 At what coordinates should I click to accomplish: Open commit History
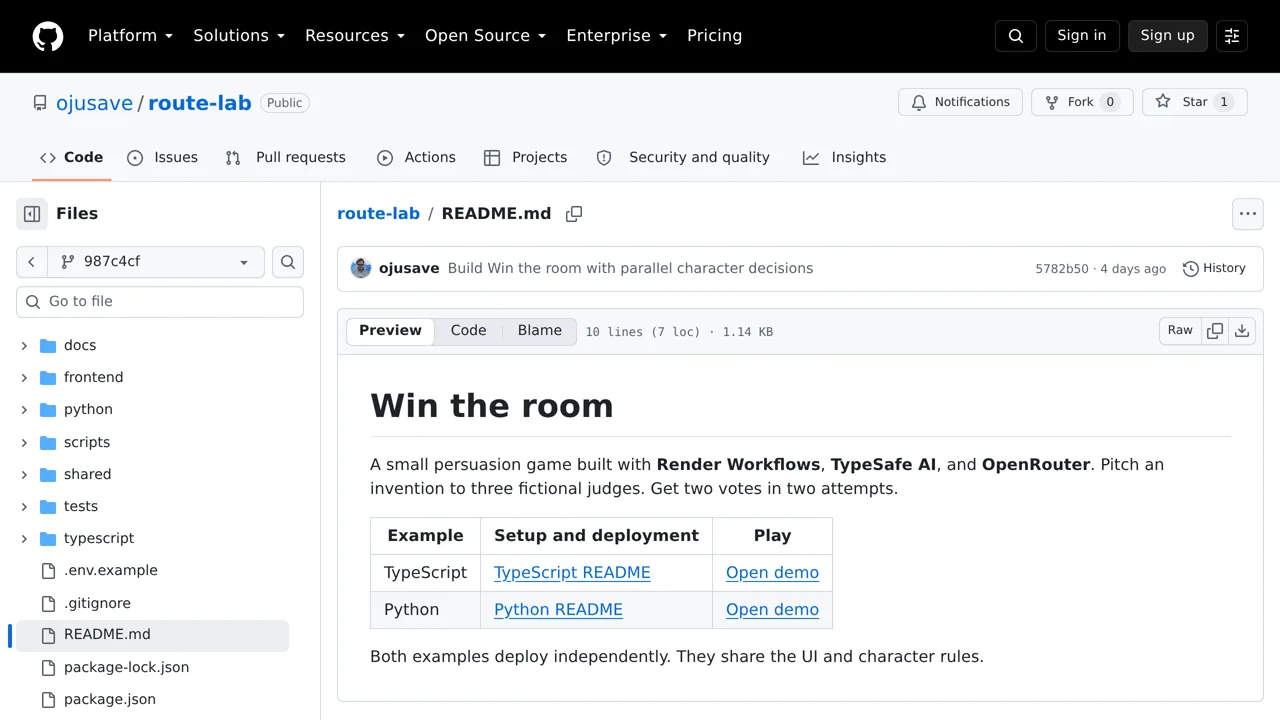coord(1214,268)
